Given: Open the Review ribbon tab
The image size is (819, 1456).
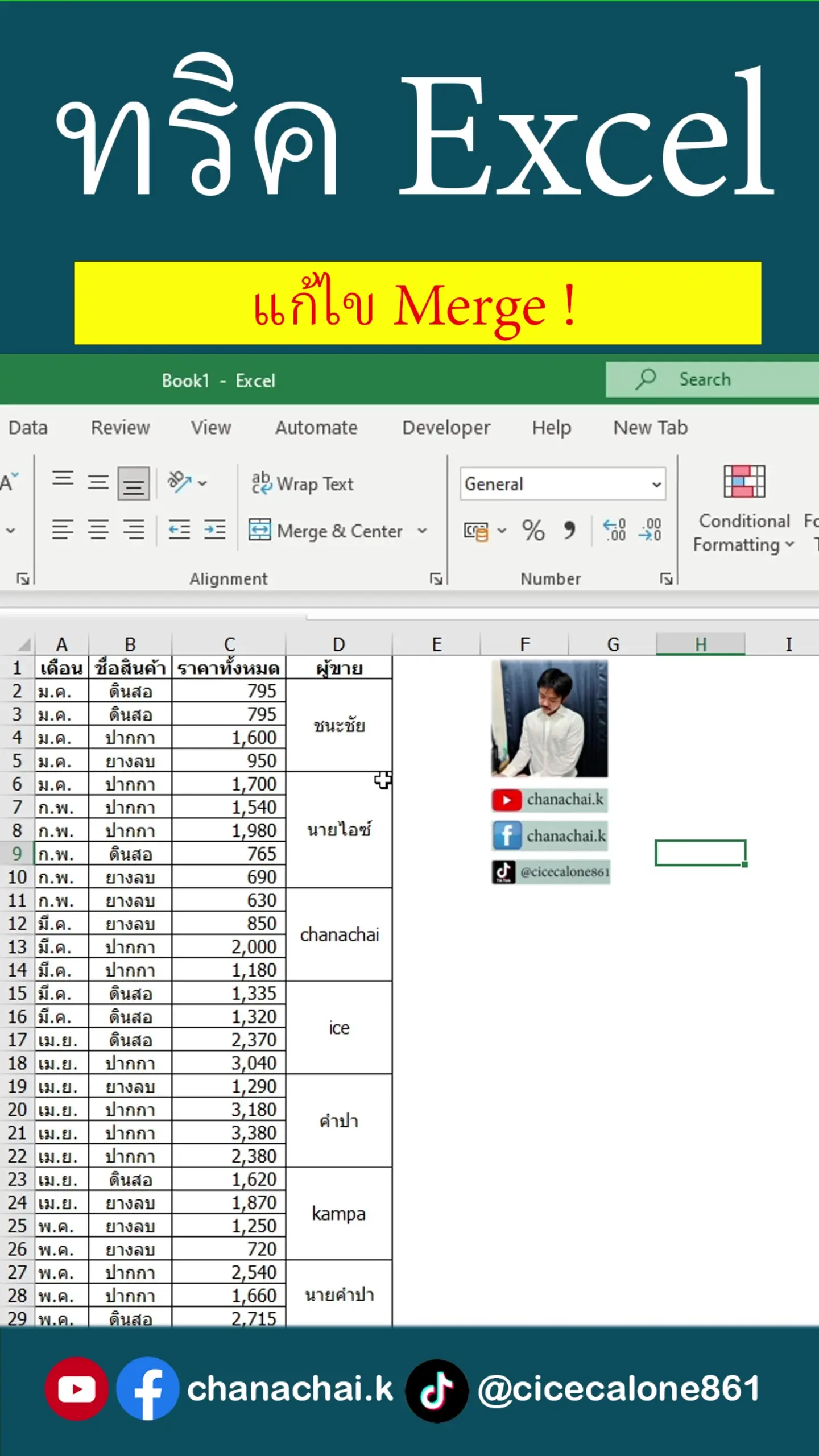Looking at the screenshot, I should click(121, 428).
